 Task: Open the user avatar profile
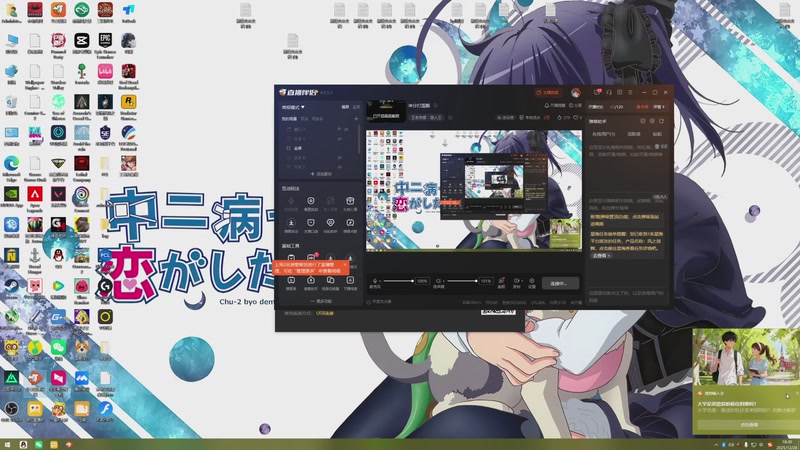point(576,92)
